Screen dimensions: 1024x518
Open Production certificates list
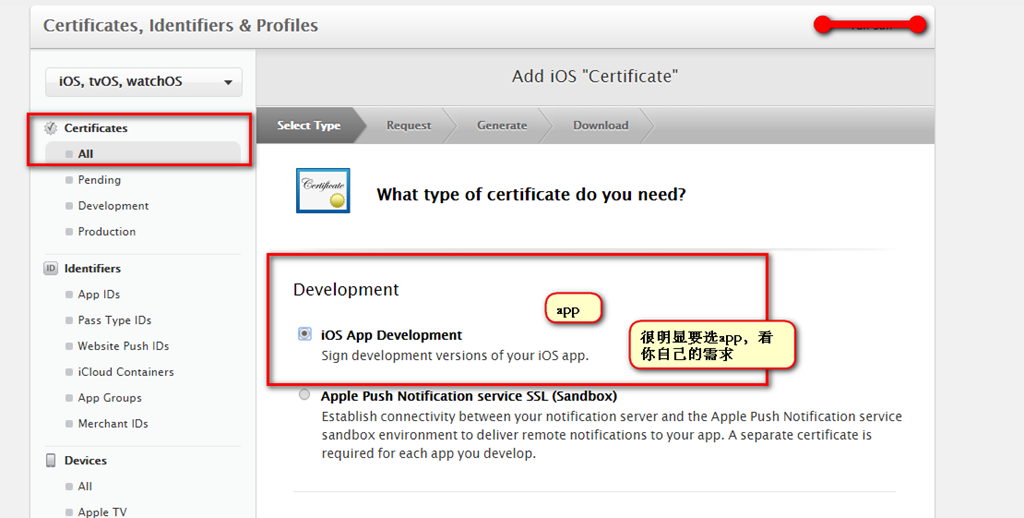point(106,231)
